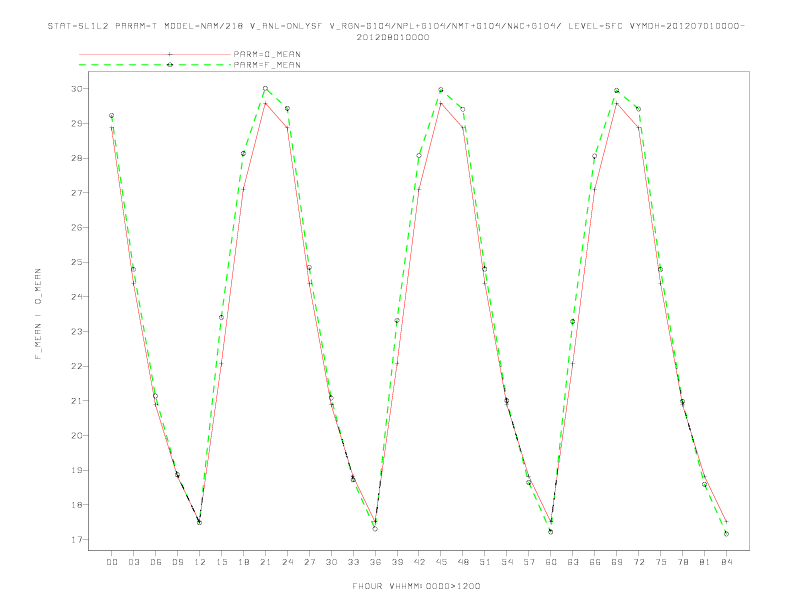Click the F_MEAN circle marker at hour 00

pyautogui.click(x=112, y=116)
